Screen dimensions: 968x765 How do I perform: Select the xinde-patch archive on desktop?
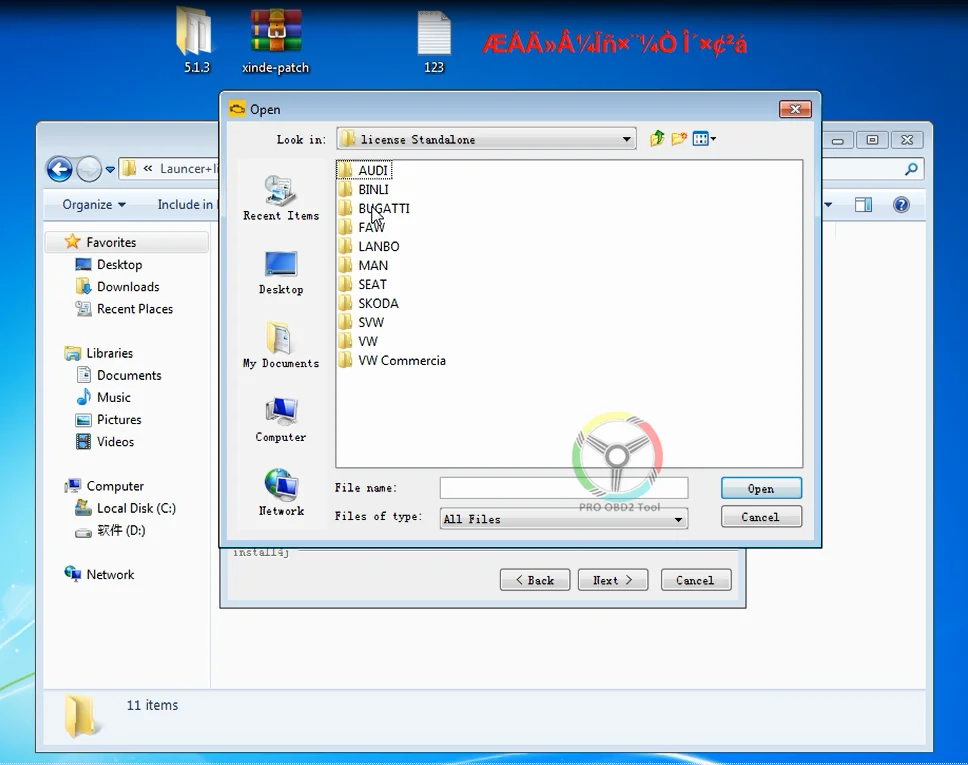(x=275, y=41)
